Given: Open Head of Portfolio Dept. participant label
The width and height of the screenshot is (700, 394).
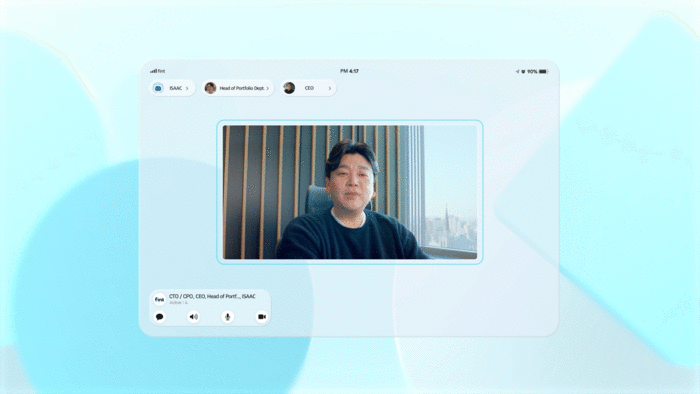Looking at the screenshot, I should click(x=242, y=88).
